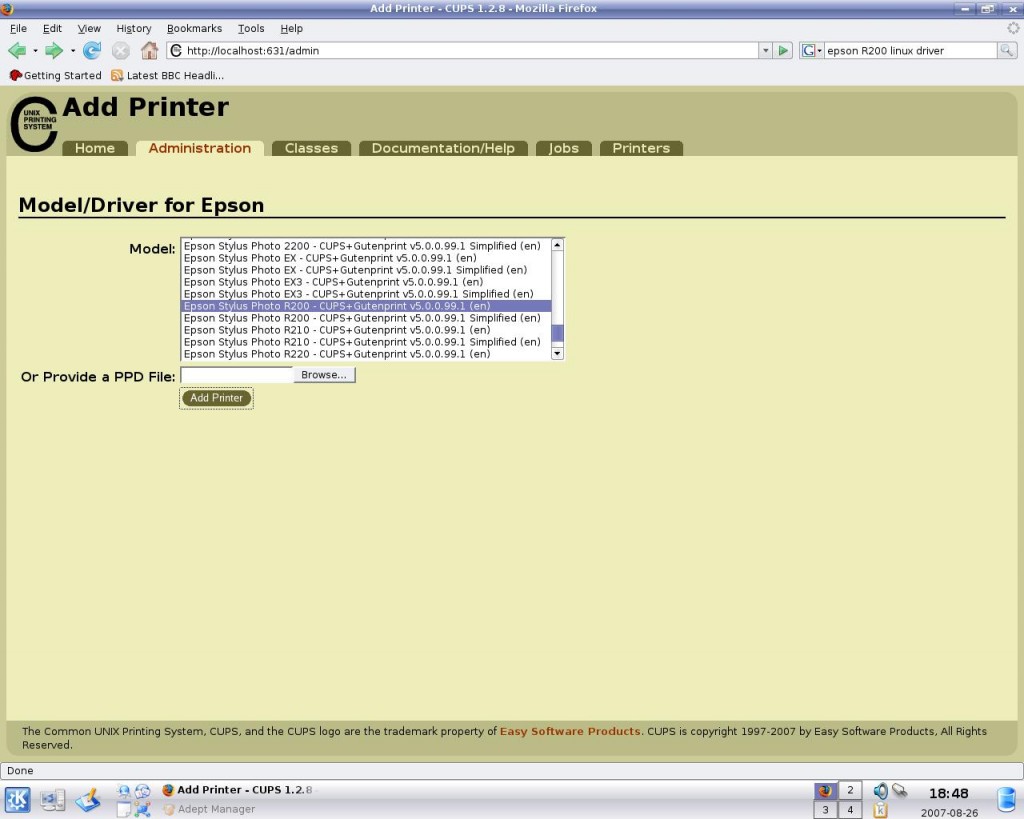
Task: Switch to the Classes tab
Action: click(x=312, y=148)
